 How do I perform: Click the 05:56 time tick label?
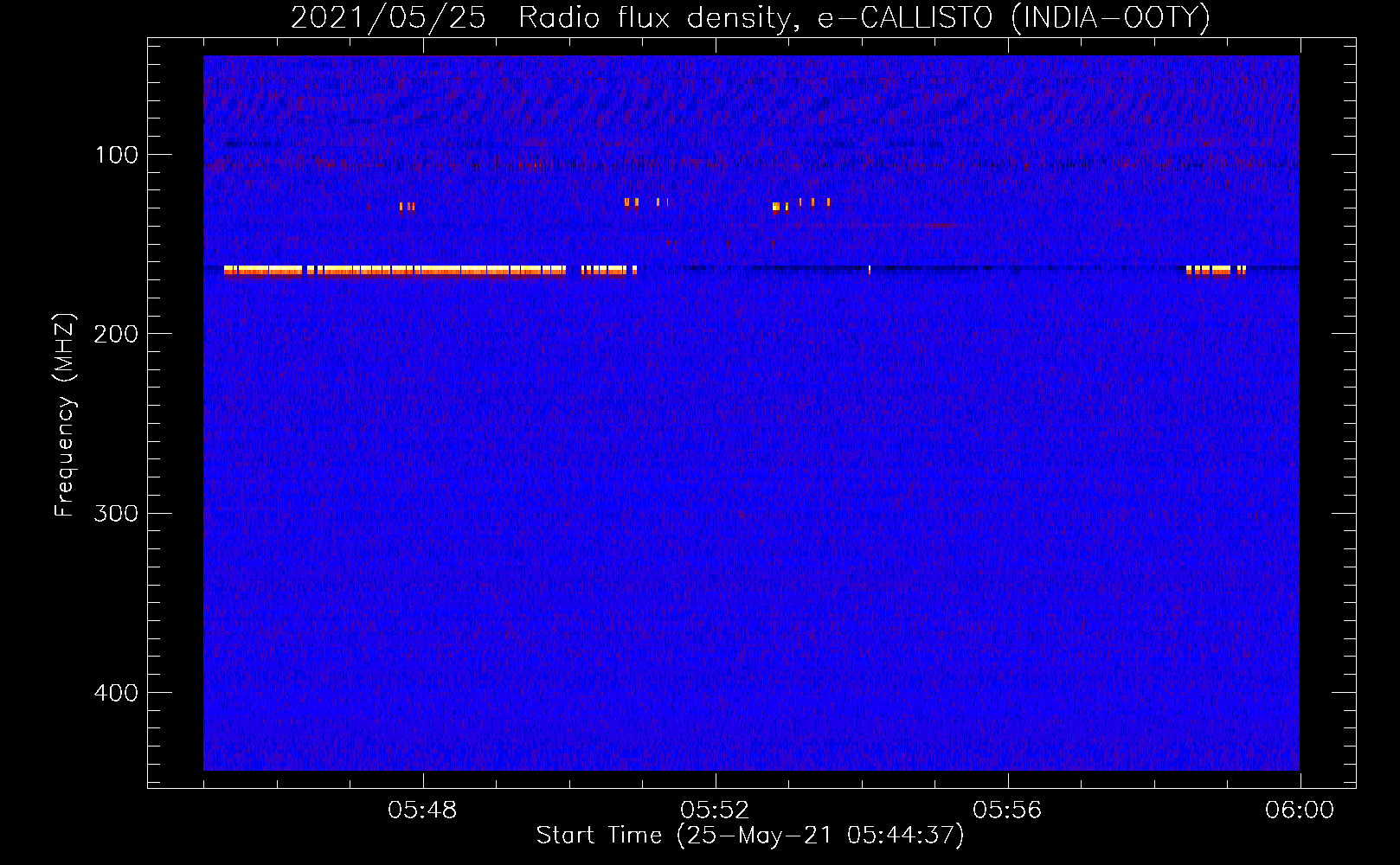pos(1007,811)
